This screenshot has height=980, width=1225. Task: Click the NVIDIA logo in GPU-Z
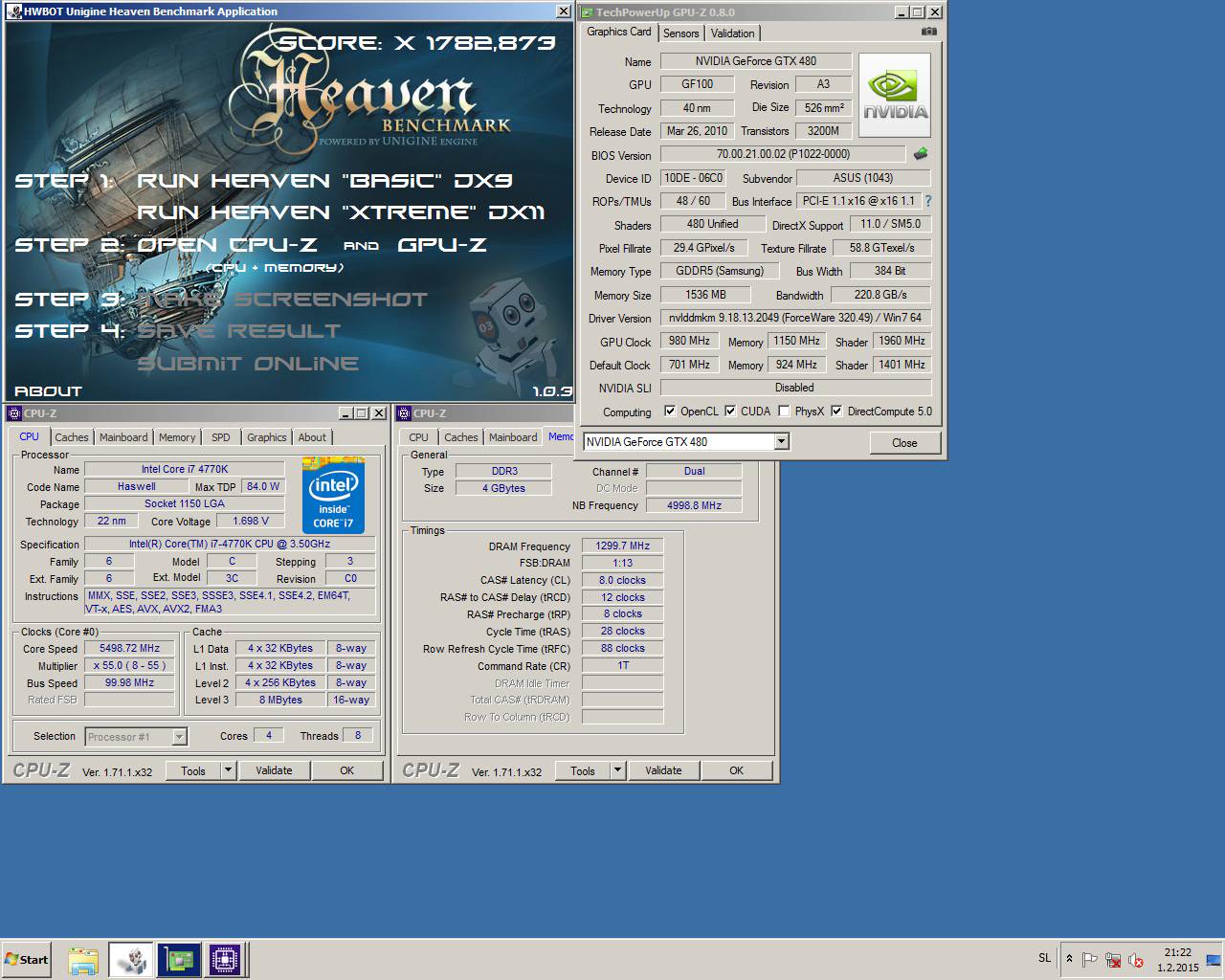point(895,95)
